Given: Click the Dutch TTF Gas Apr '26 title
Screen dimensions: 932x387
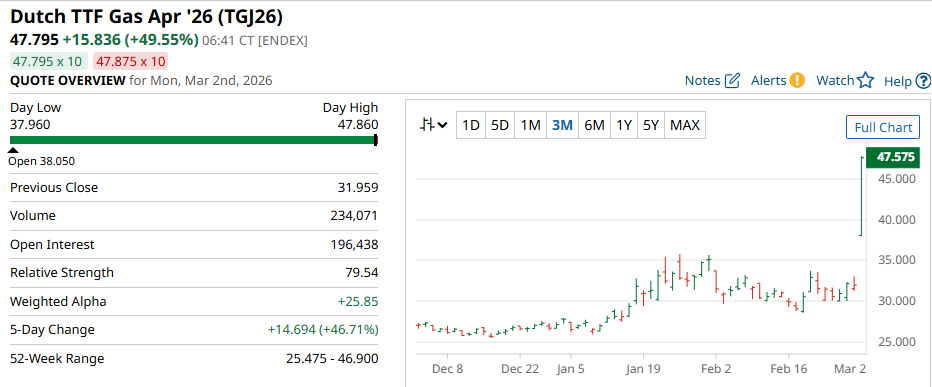Looking at the screenshot, I should [x=146, y=17].
